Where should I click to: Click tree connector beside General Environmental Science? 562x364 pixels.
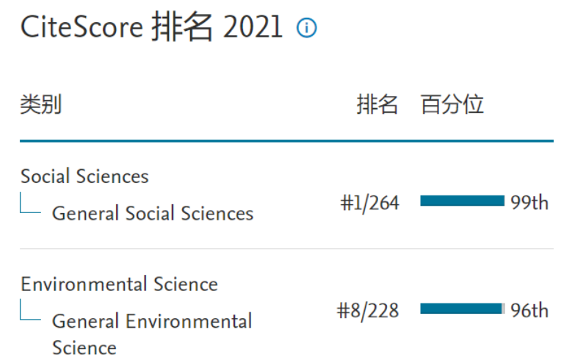[30, 310]
